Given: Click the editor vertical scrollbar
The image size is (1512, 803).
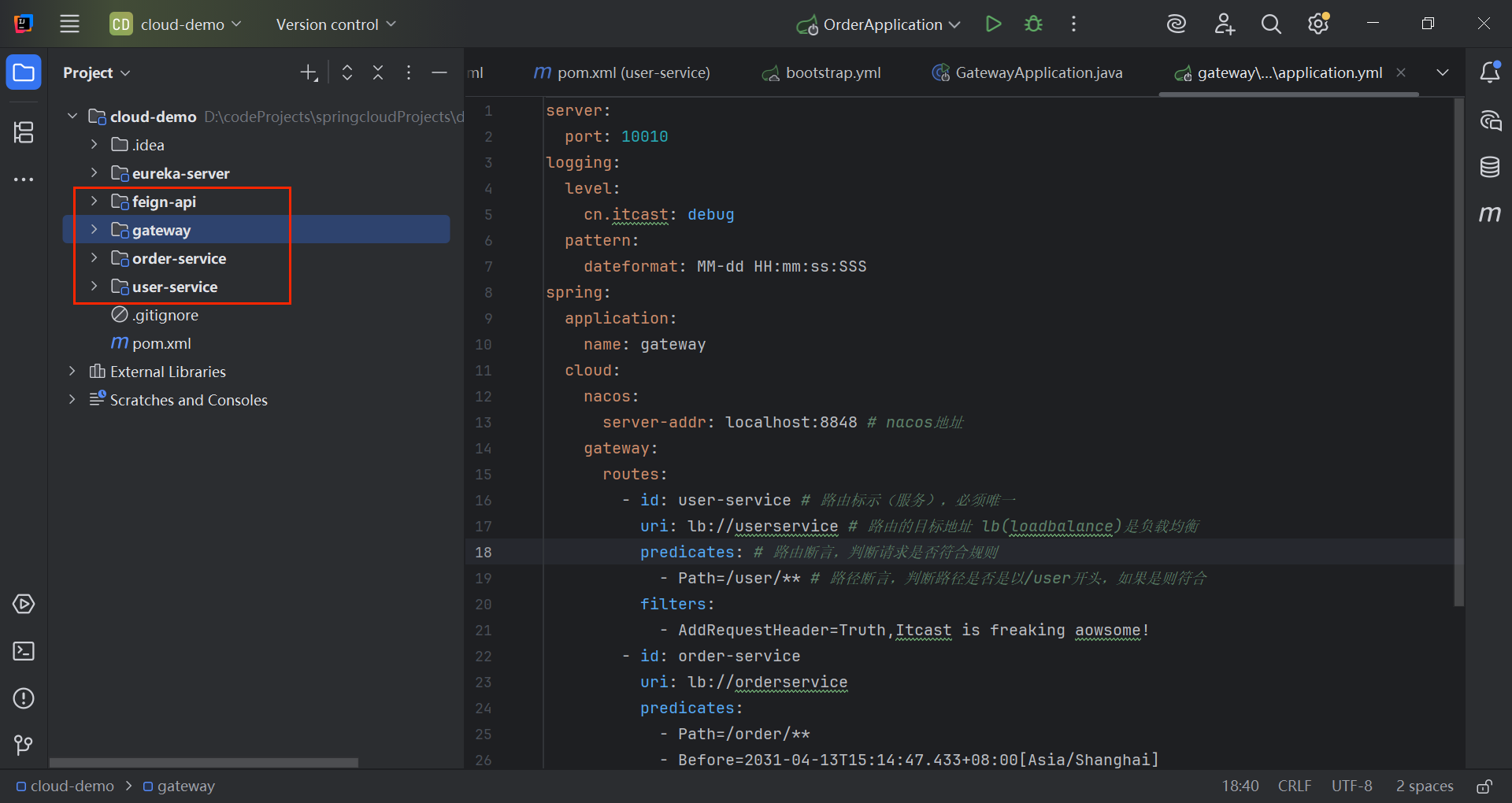Looking at the screenshot, I should [x=1458, y=352].
